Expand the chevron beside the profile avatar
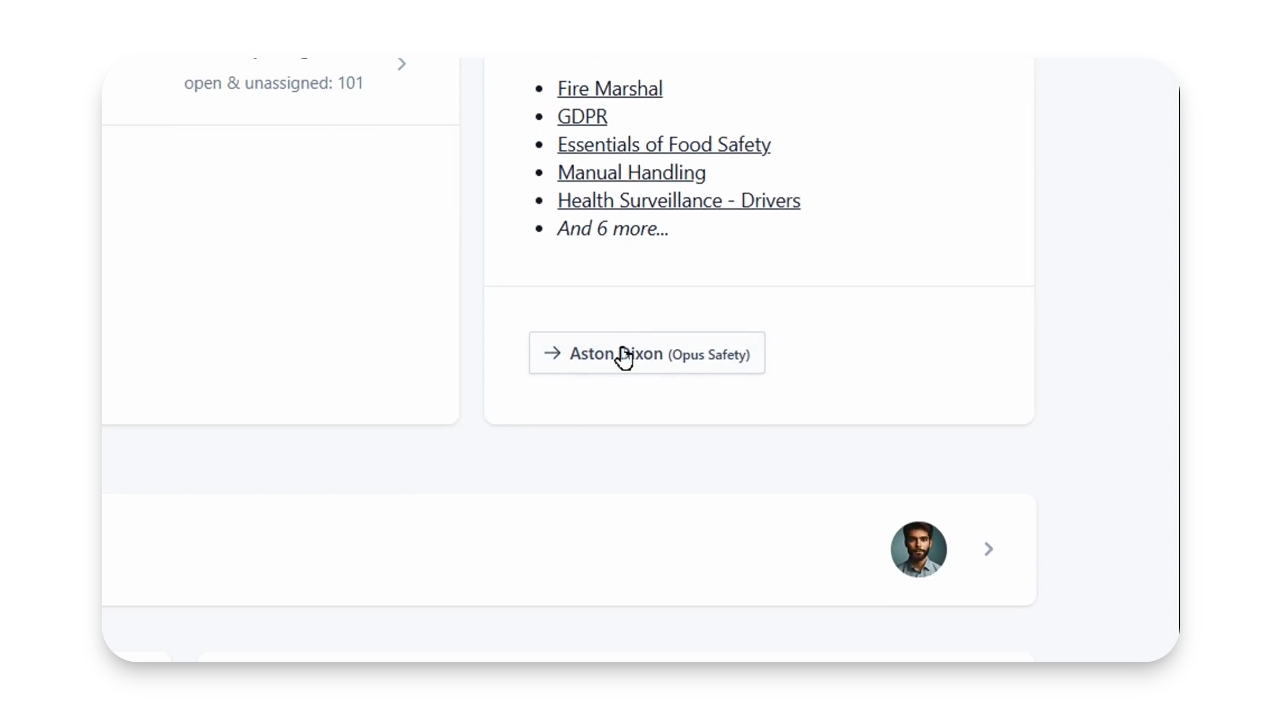1282x720 pixels. point(988,549)
